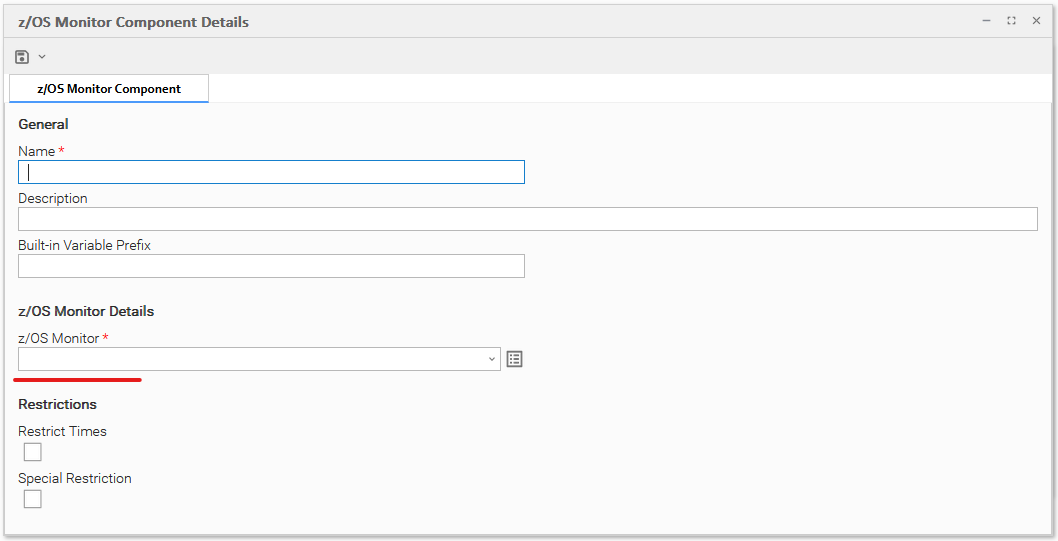Enable the Restrict Times checkbox
This screenshot has width=1058, height=541.
click(33, 452)
